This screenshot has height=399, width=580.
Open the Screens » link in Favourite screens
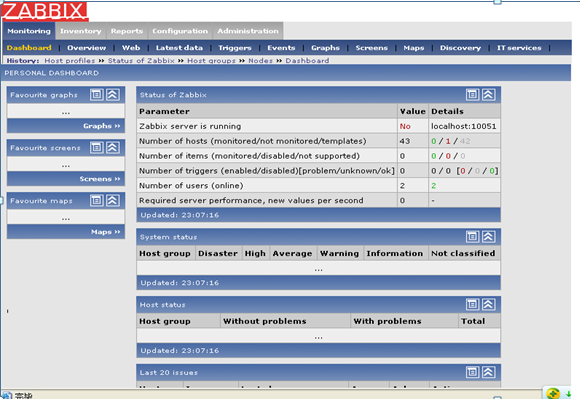pos(100,179)
